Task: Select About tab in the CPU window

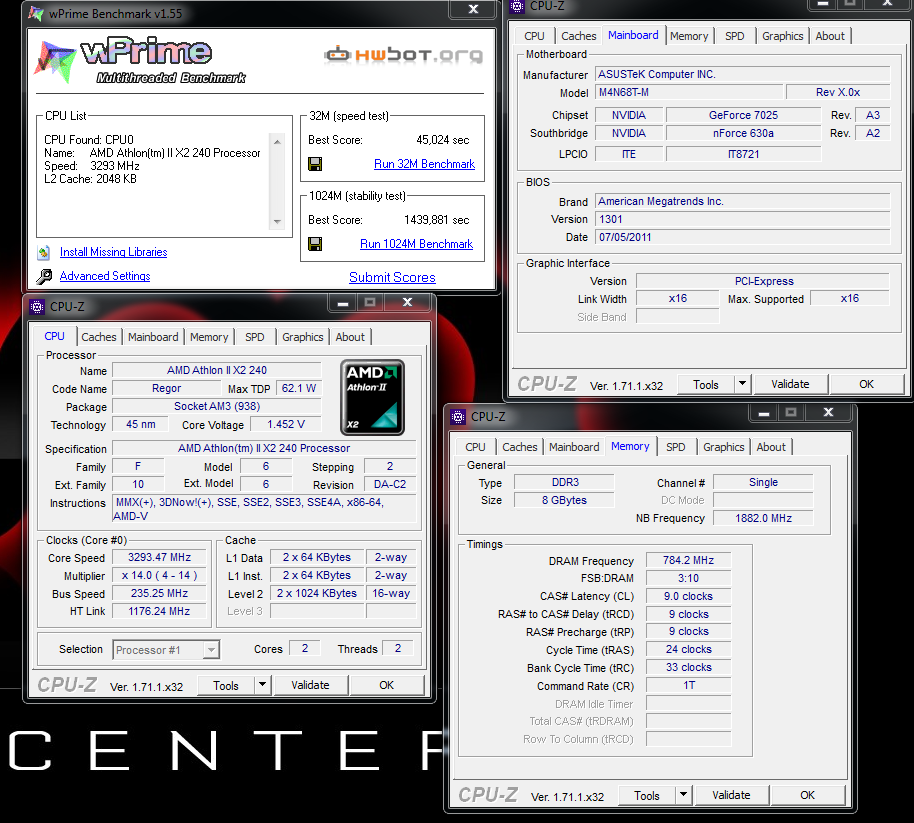Action: (350, 337)
